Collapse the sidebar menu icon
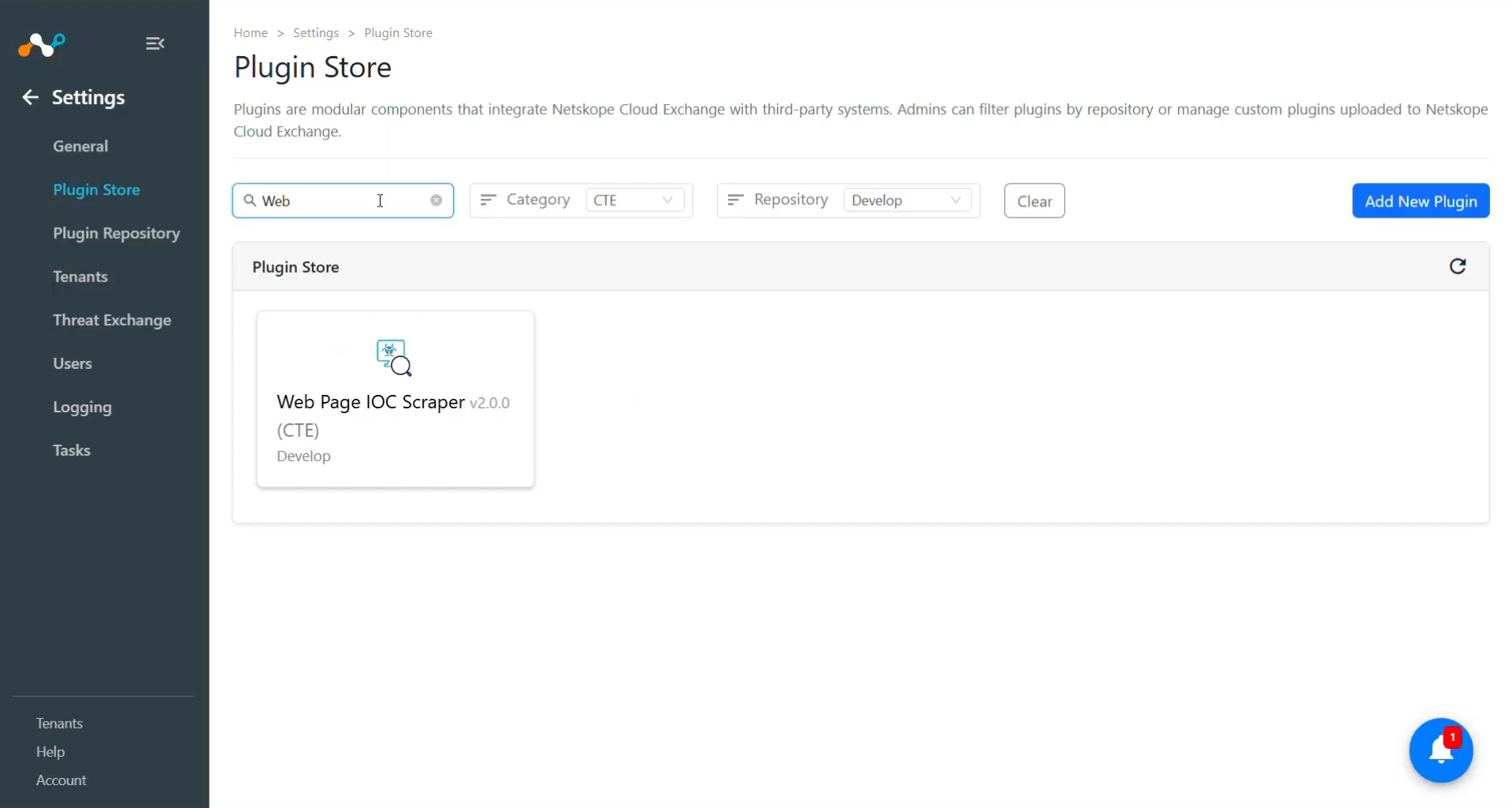This screenshot has height=808, width=1512. click(x=155, y=43)
